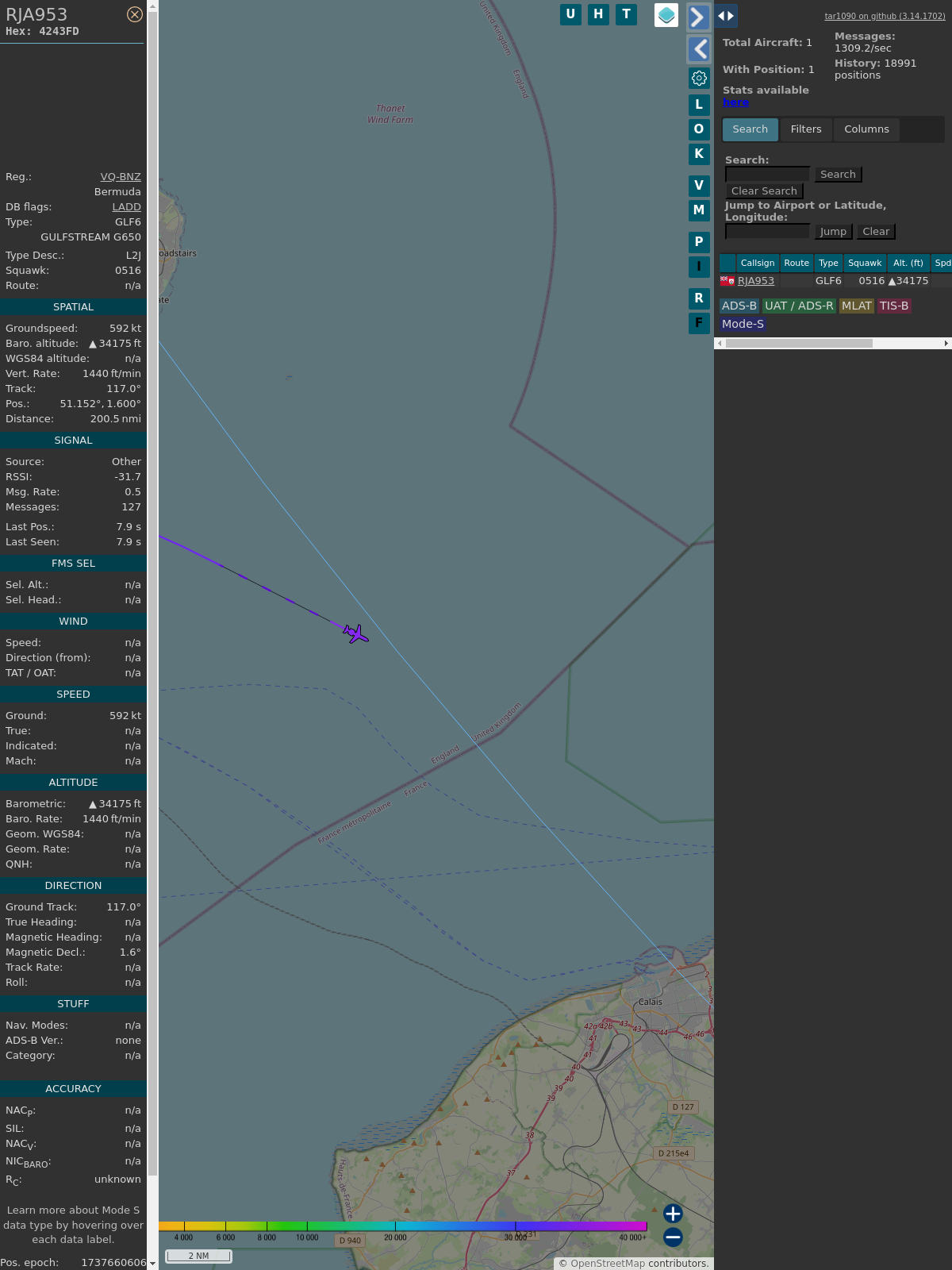Viewport: 952px width, 1270px height.
Task: Close the RJA953 aircraft info panel
Action: [x=135, y=14]
